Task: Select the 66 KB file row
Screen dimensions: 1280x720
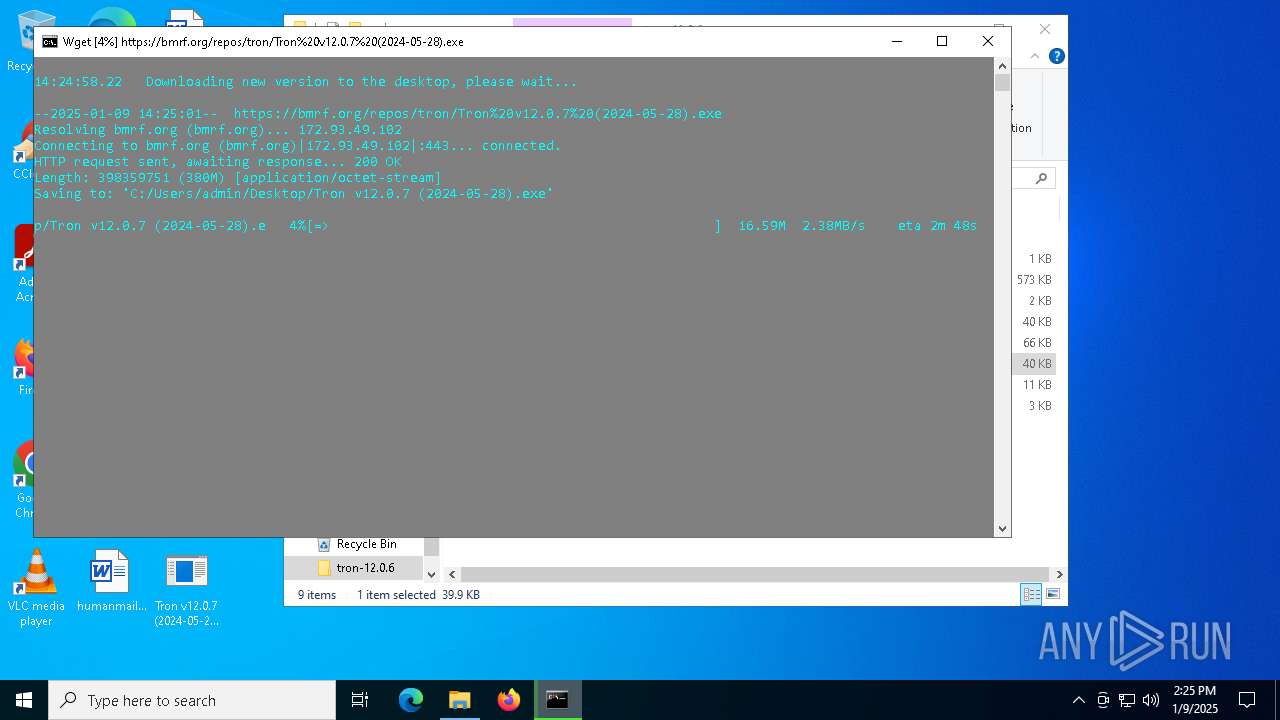Action: point(1034,343)
